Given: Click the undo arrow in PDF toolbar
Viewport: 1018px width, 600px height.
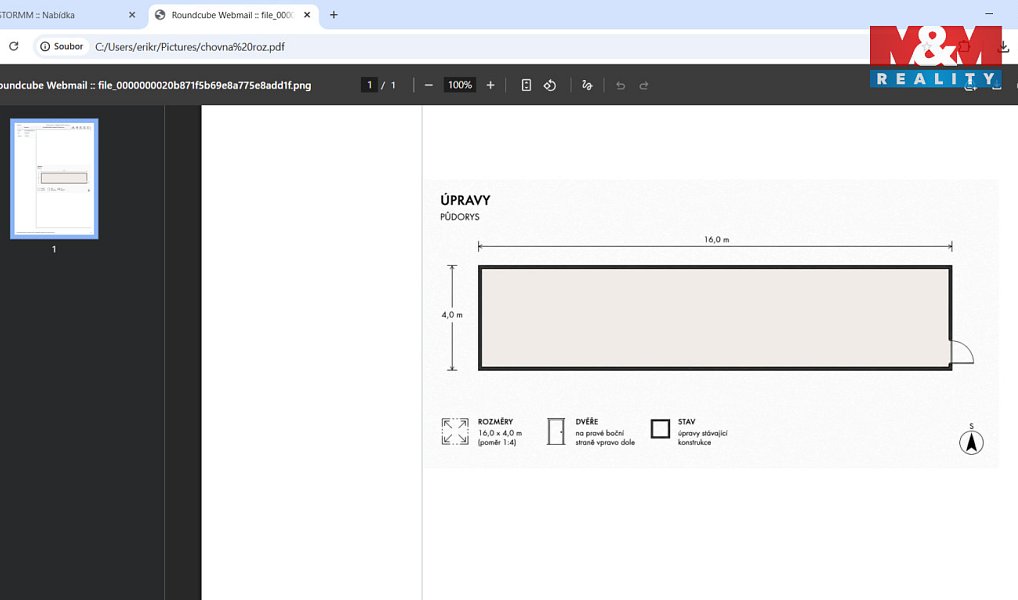Looking at the screenshot, I should (x=620, y=85).
